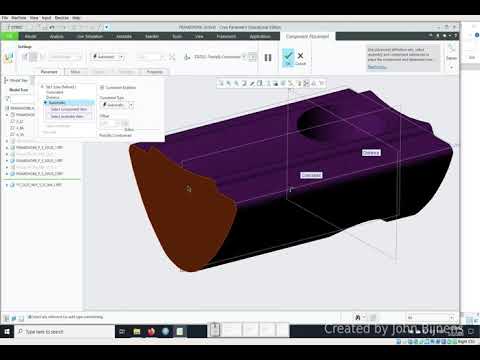Click the 3D dragger toggle icon in dashboard

pyautogui.click(x=187, y=57)
